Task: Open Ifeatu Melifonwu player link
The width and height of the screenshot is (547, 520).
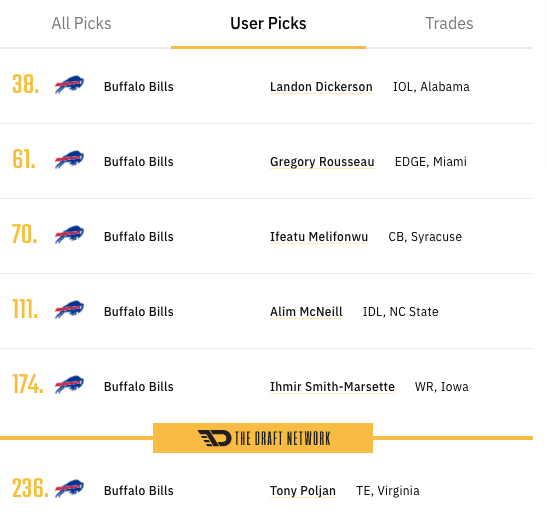Action: coord(319,236)
